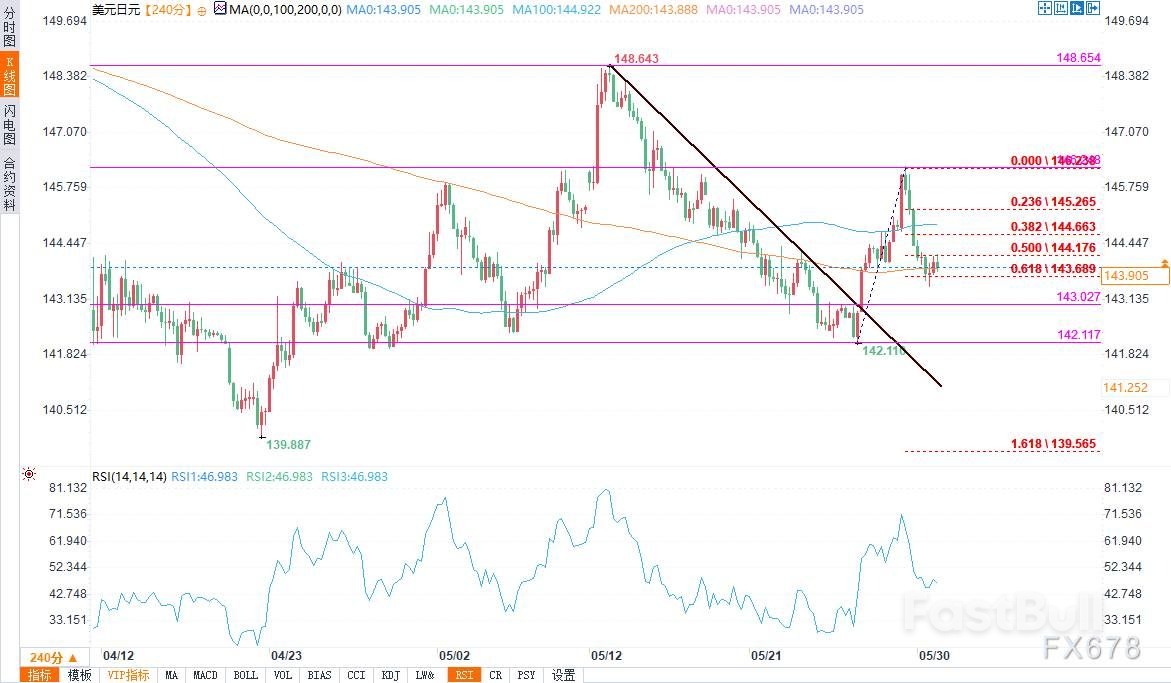Select the 模板 tab at bottom
The image size is (1171, 683).
pyautogui.click(x=79, y=675)
